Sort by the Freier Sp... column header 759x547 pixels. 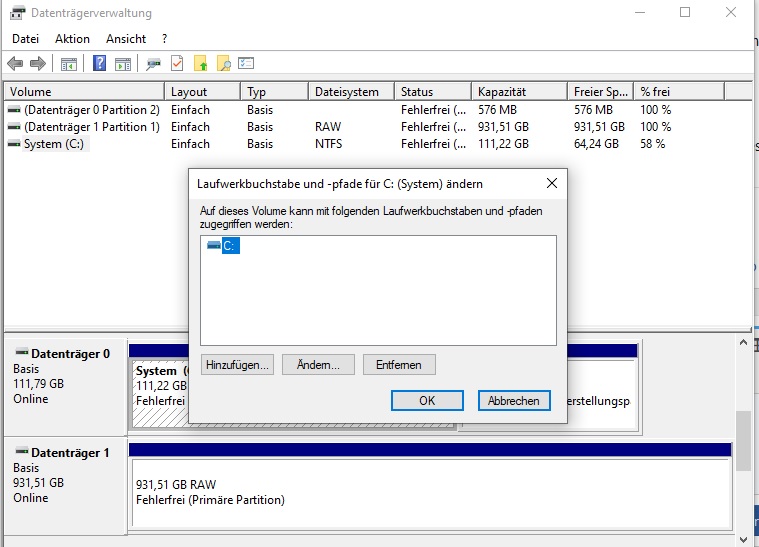coord(600,91)
